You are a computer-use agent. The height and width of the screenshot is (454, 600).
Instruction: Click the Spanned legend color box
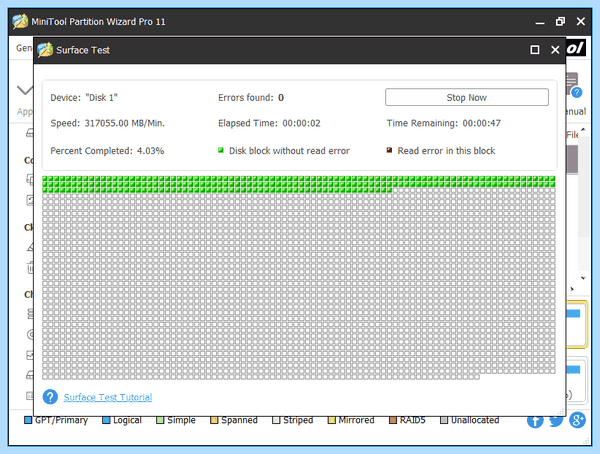coord(214,420)
